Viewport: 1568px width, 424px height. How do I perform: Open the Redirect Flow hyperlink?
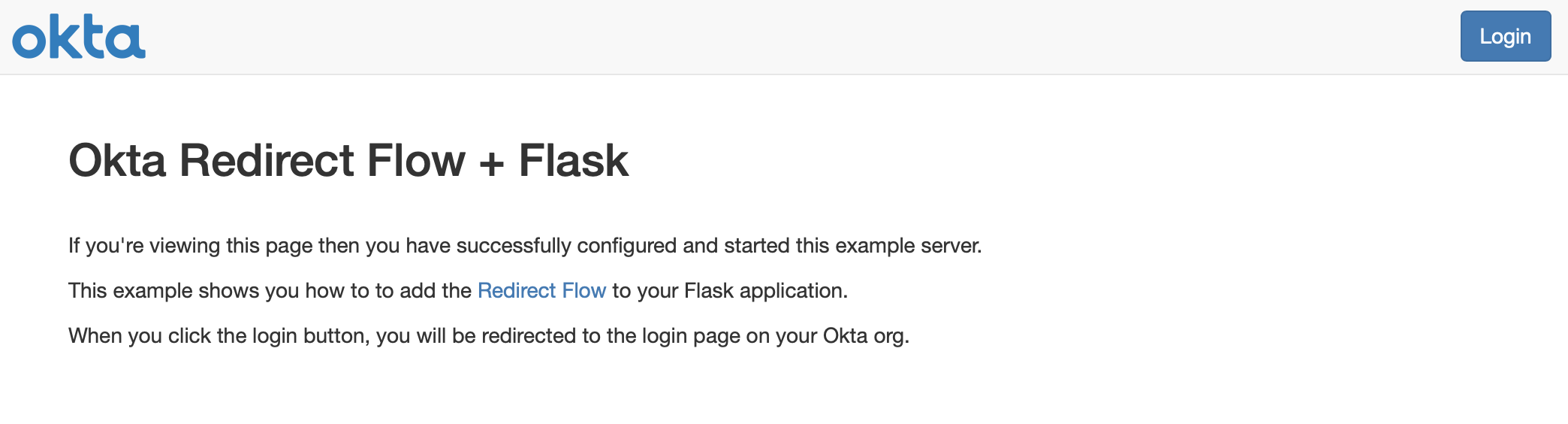coord(541,291)
